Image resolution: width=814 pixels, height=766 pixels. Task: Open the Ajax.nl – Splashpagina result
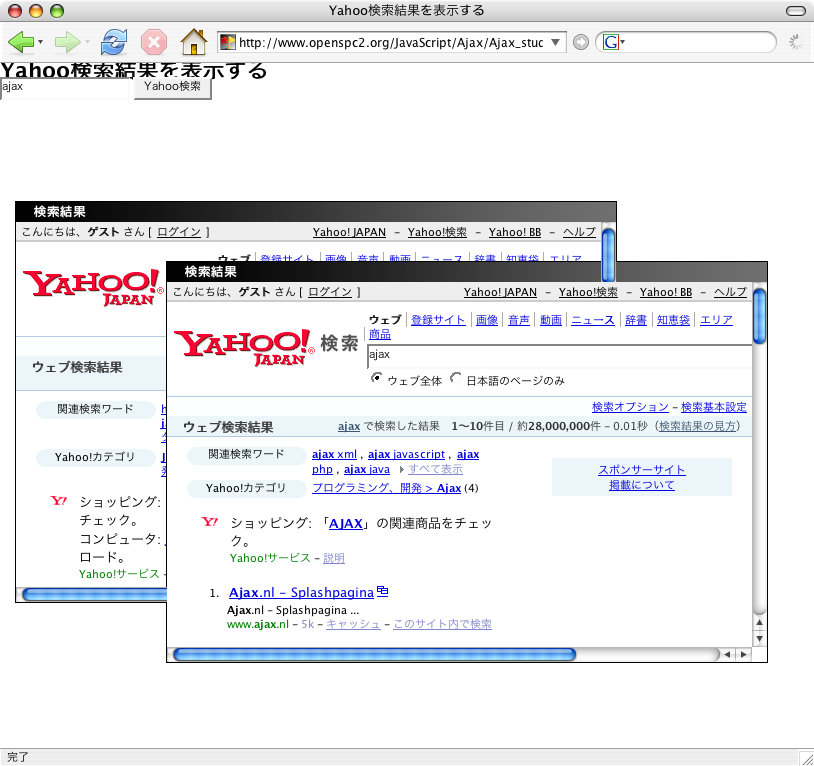click(301, 593)
